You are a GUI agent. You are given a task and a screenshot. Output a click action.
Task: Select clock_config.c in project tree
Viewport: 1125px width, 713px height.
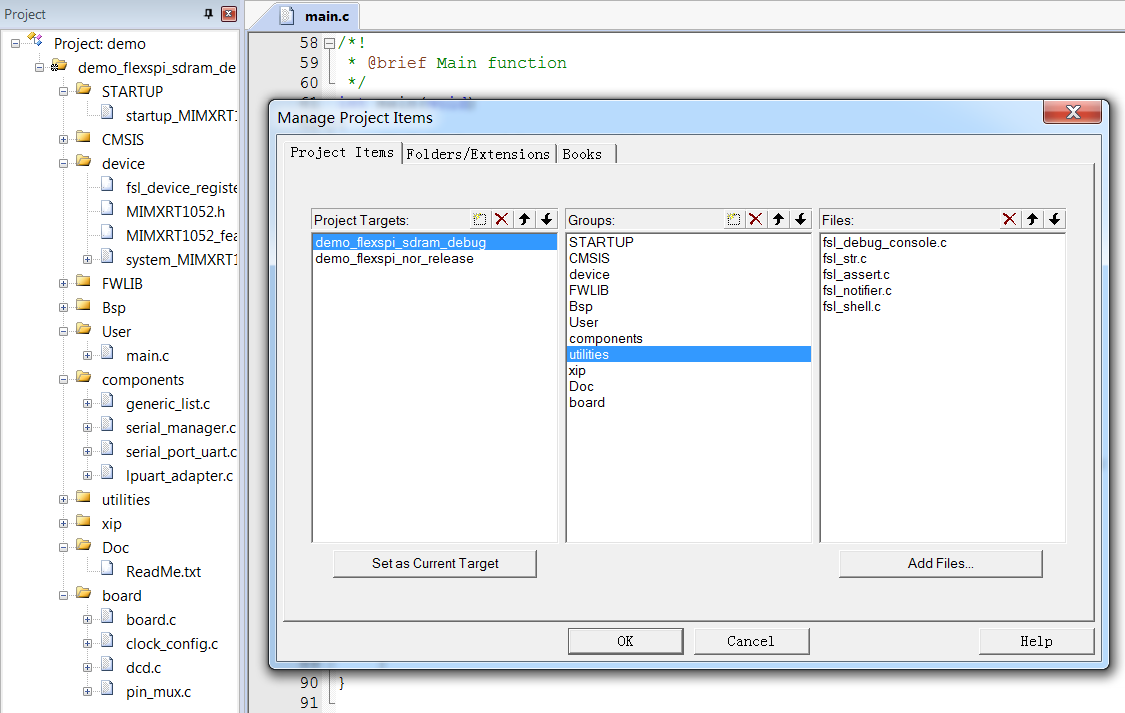tap(171, 644)
